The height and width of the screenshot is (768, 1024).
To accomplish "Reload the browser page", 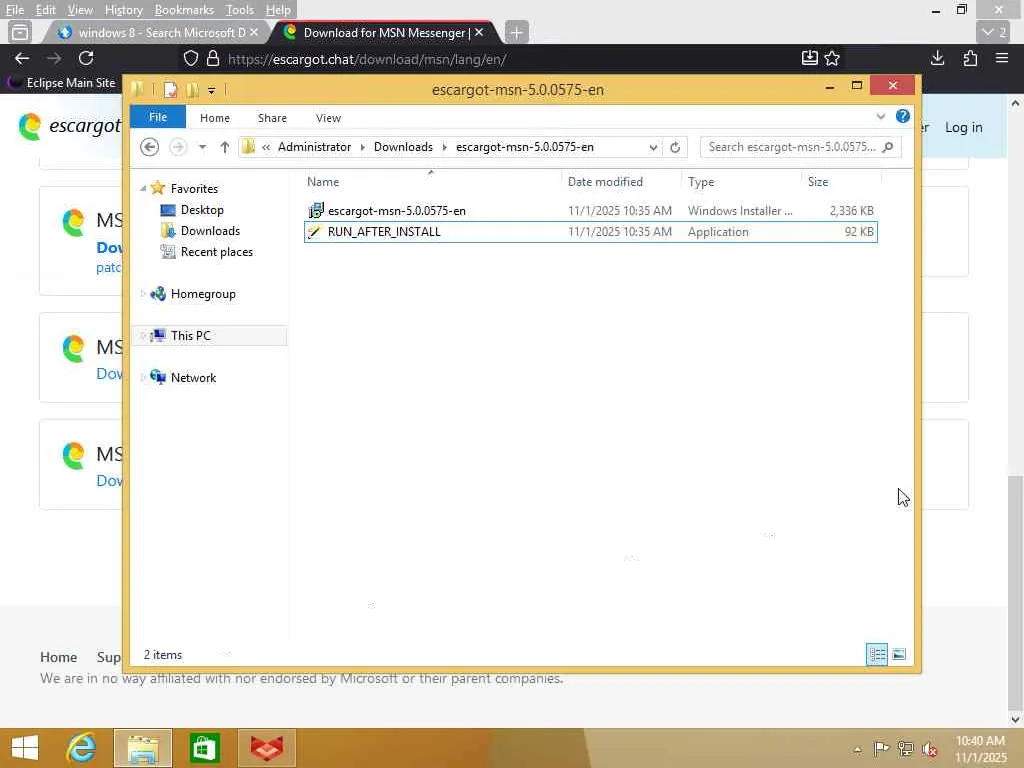I will pyautogui.click(x=86, y=59).
